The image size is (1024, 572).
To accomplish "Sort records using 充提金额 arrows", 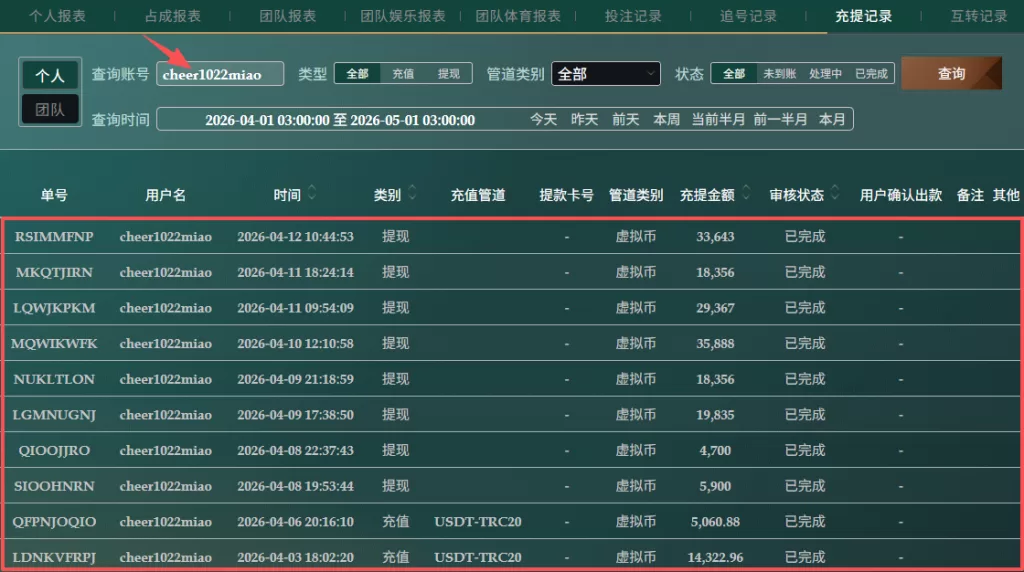I will point(747,194).
